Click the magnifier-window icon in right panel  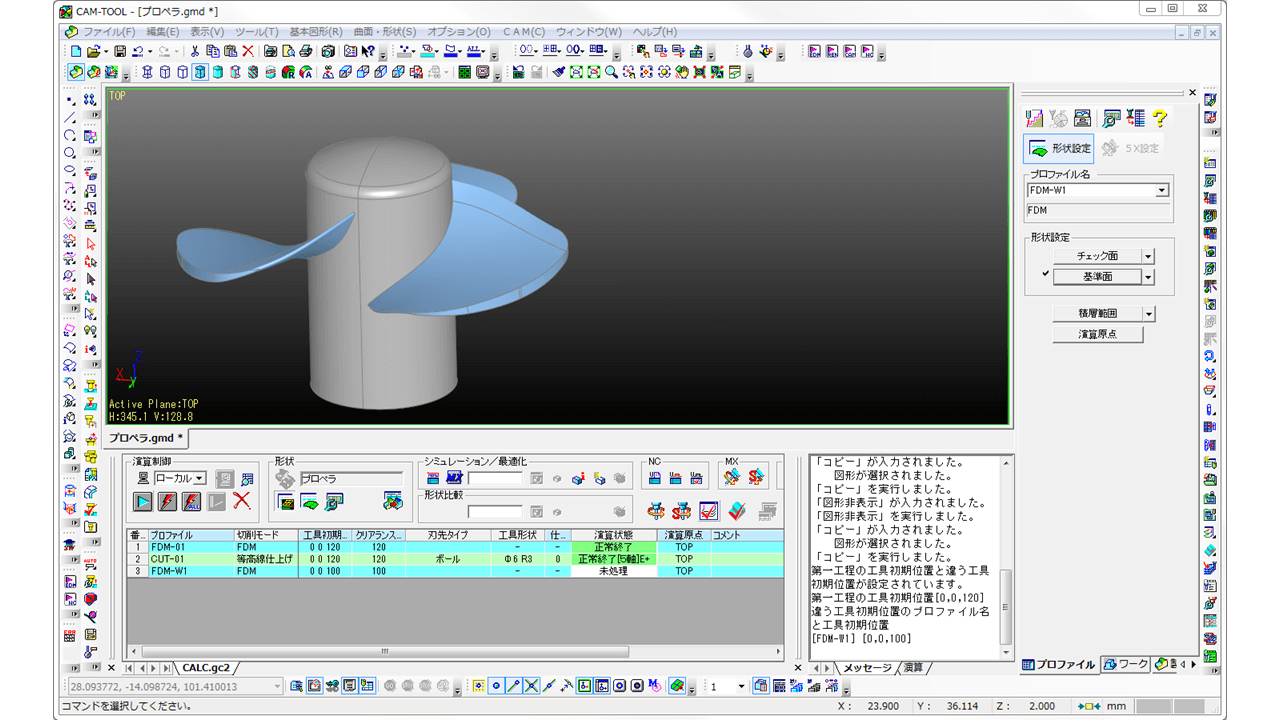click(x=1111, y=118)
